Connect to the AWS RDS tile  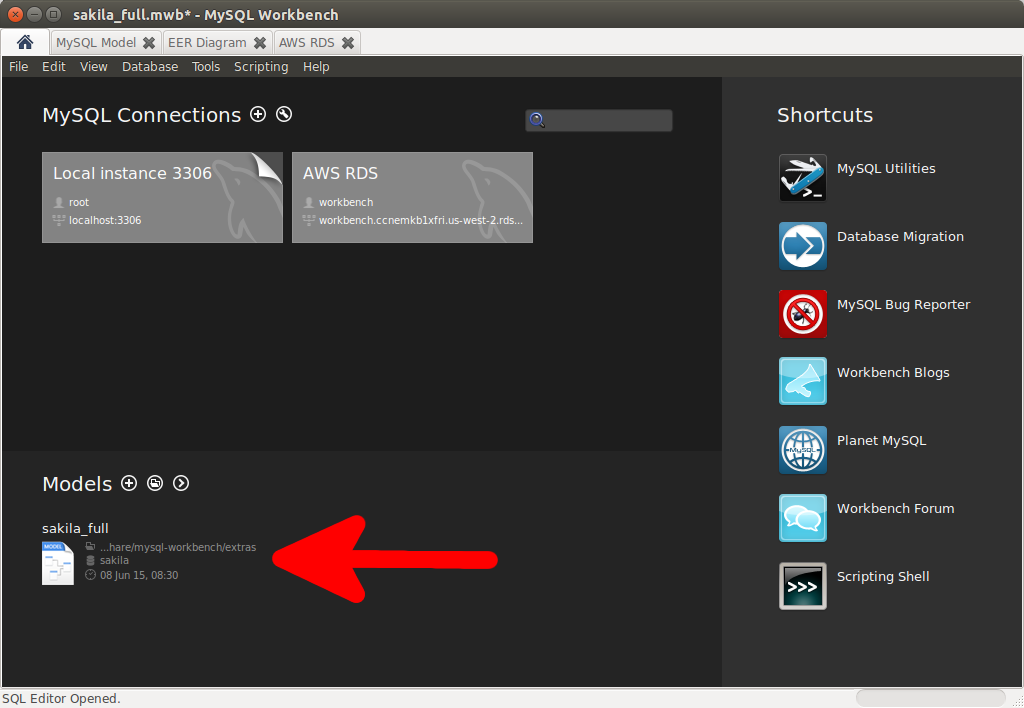click(412, 197)
